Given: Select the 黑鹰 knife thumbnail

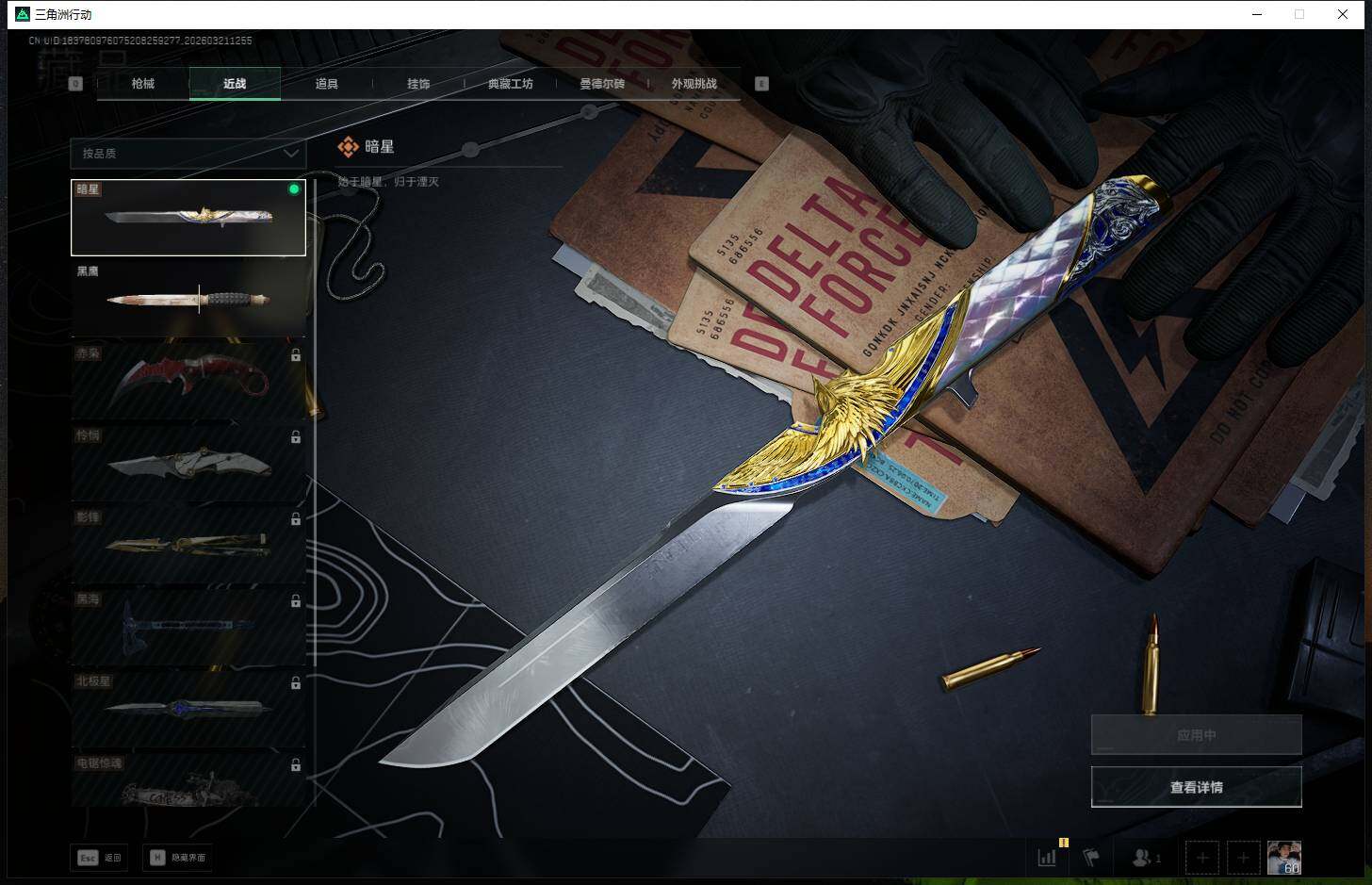Looking at the screenshot, I should point(188,299).
